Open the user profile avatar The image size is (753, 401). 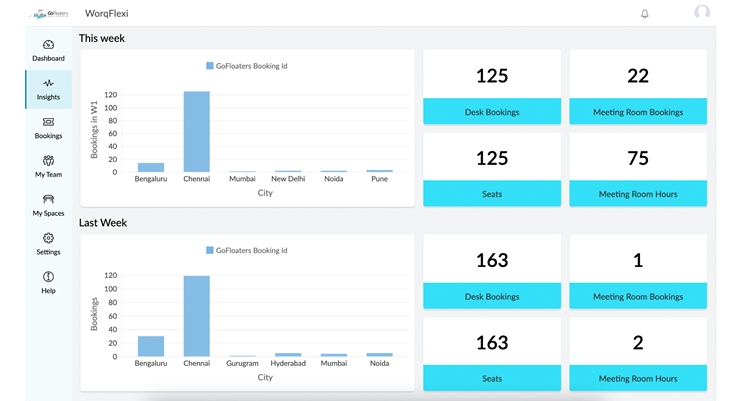702,13
